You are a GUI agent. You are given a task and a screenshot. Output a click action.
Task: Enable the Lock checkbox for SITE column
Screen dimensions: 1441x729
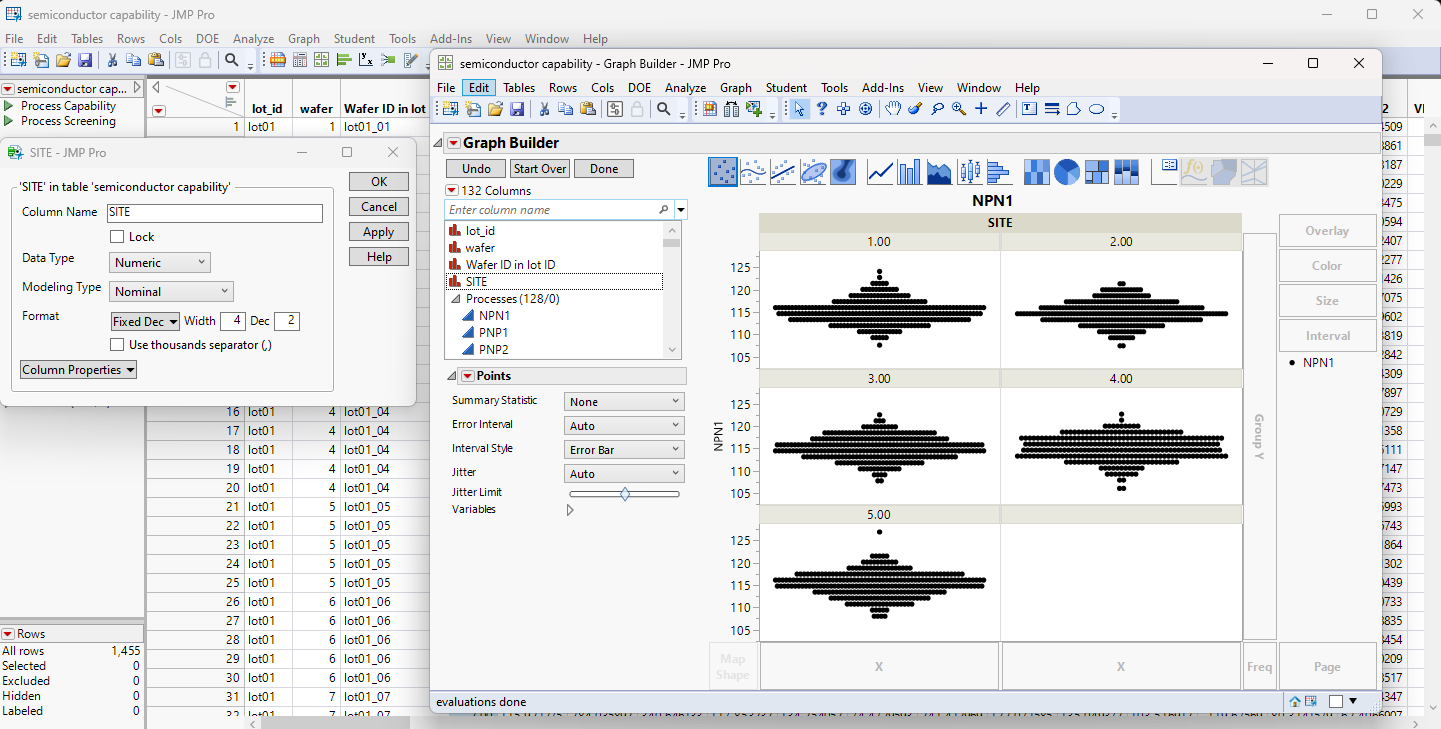click(x=117, y=237)
